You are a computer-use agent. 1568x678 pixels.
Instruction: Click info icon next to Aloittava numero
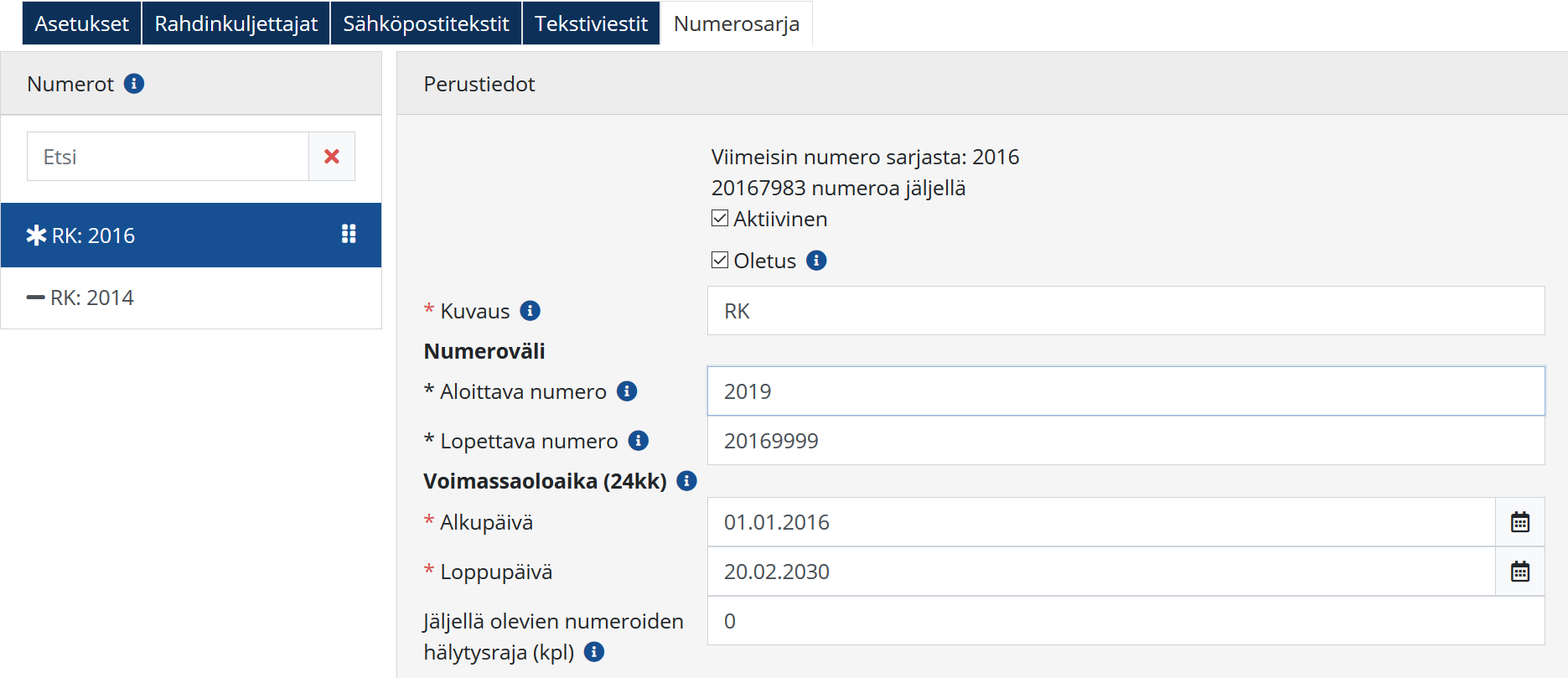627,391
